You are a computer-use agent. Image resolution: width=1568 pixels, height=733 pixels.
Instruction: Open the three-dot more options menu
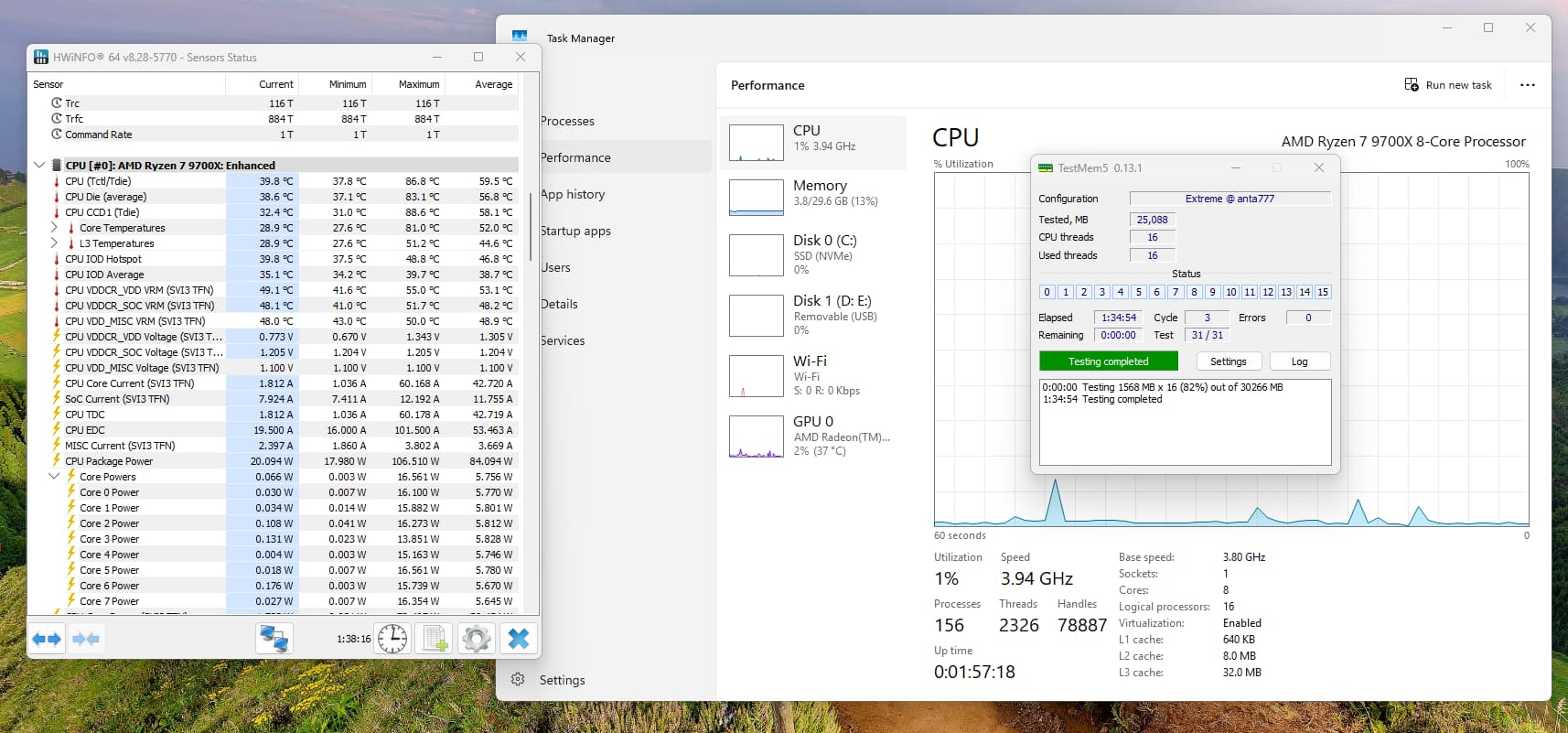click(1527, 85)
